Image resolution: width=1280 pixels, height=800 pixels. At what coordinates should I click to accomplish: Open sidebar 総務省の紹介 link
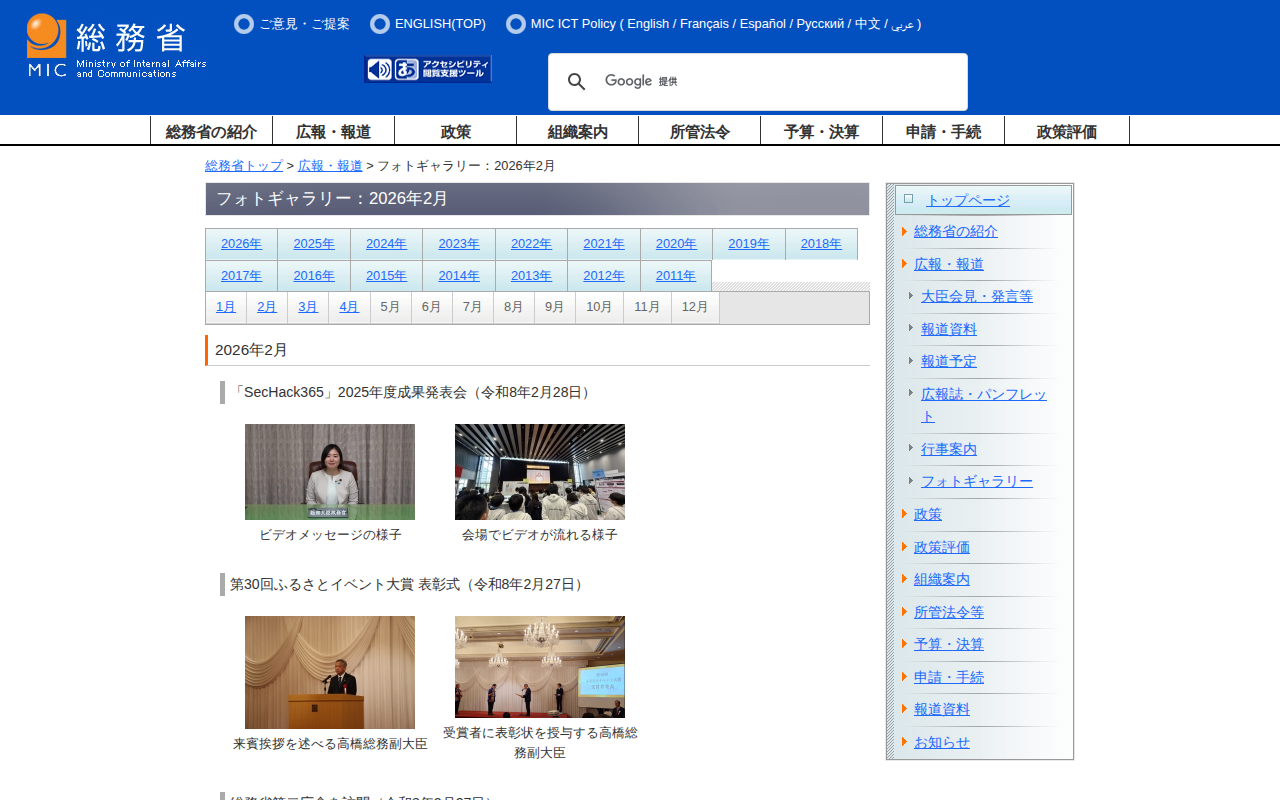(956, 232)
